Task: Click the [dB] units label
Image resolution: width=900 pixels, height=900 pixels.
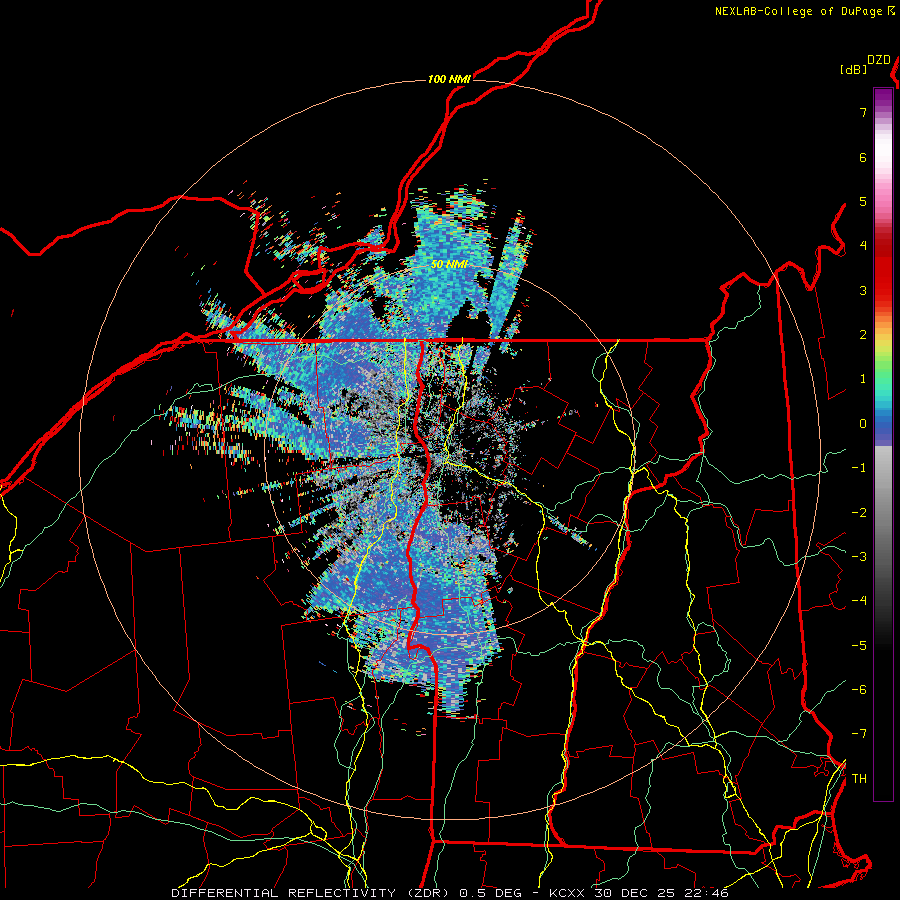Action: click(x=854, y=70)
